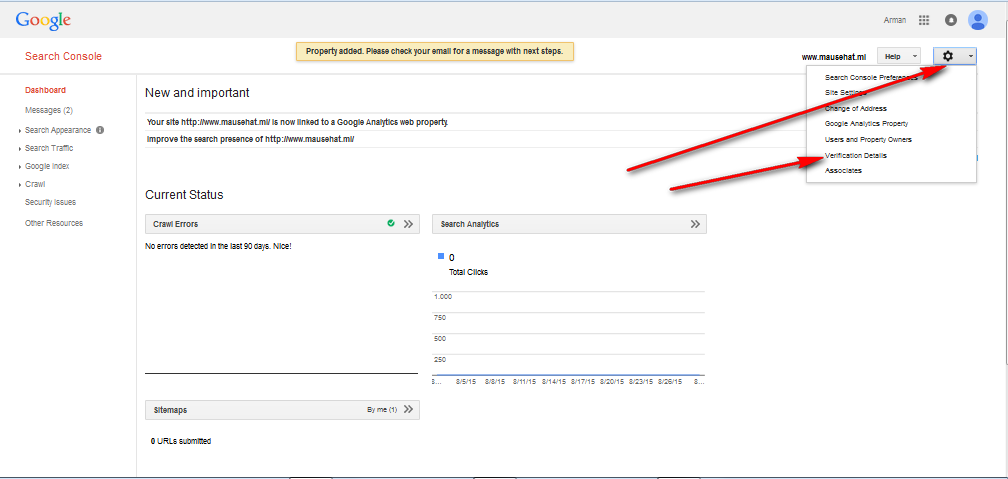Click the Crawl Errors header
This screenshot has height=479, width=1008.
(x=282, y=224)
